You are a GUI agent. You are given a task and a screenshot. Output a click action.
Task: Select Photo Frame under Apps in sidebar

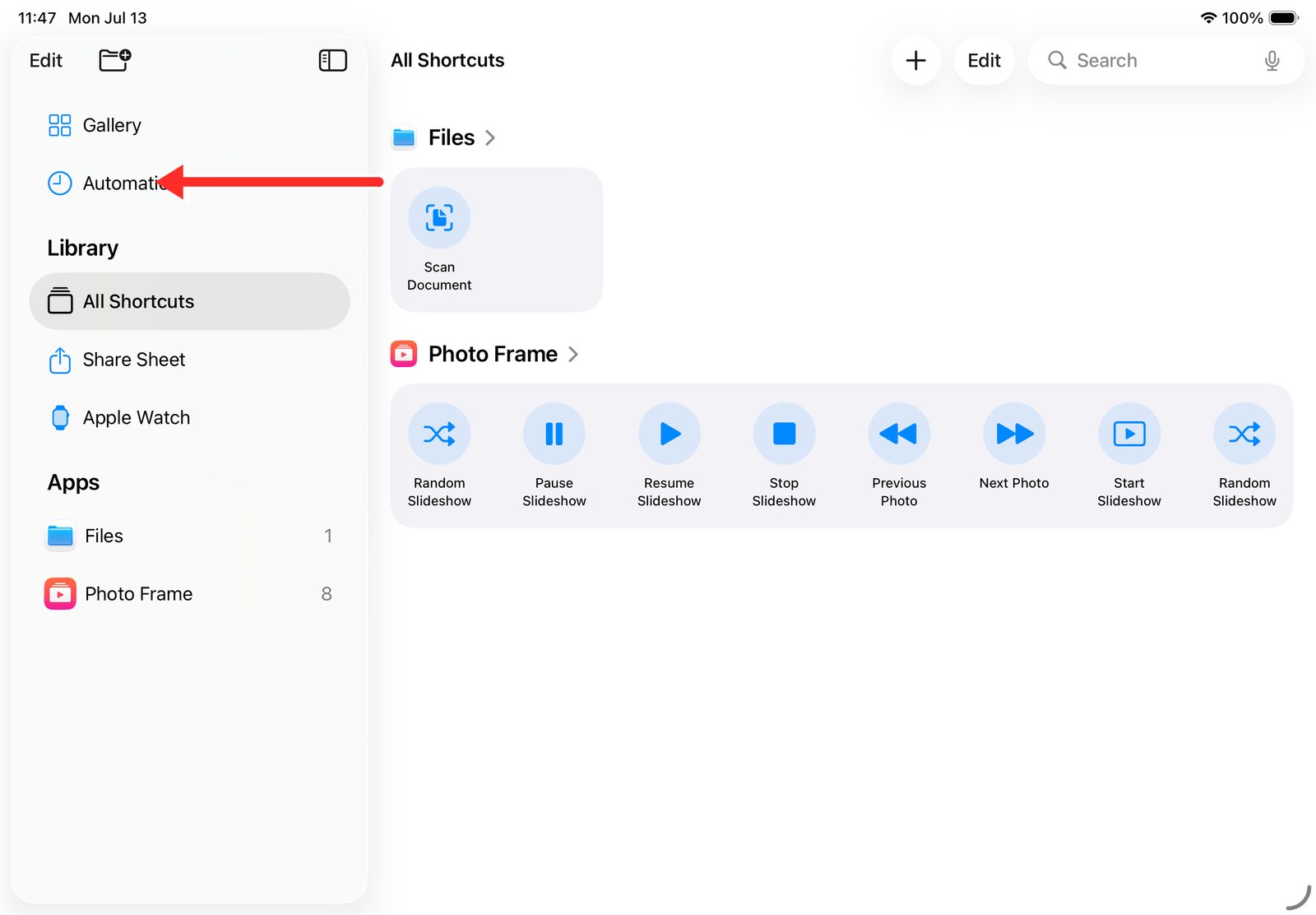coord(189,594)
